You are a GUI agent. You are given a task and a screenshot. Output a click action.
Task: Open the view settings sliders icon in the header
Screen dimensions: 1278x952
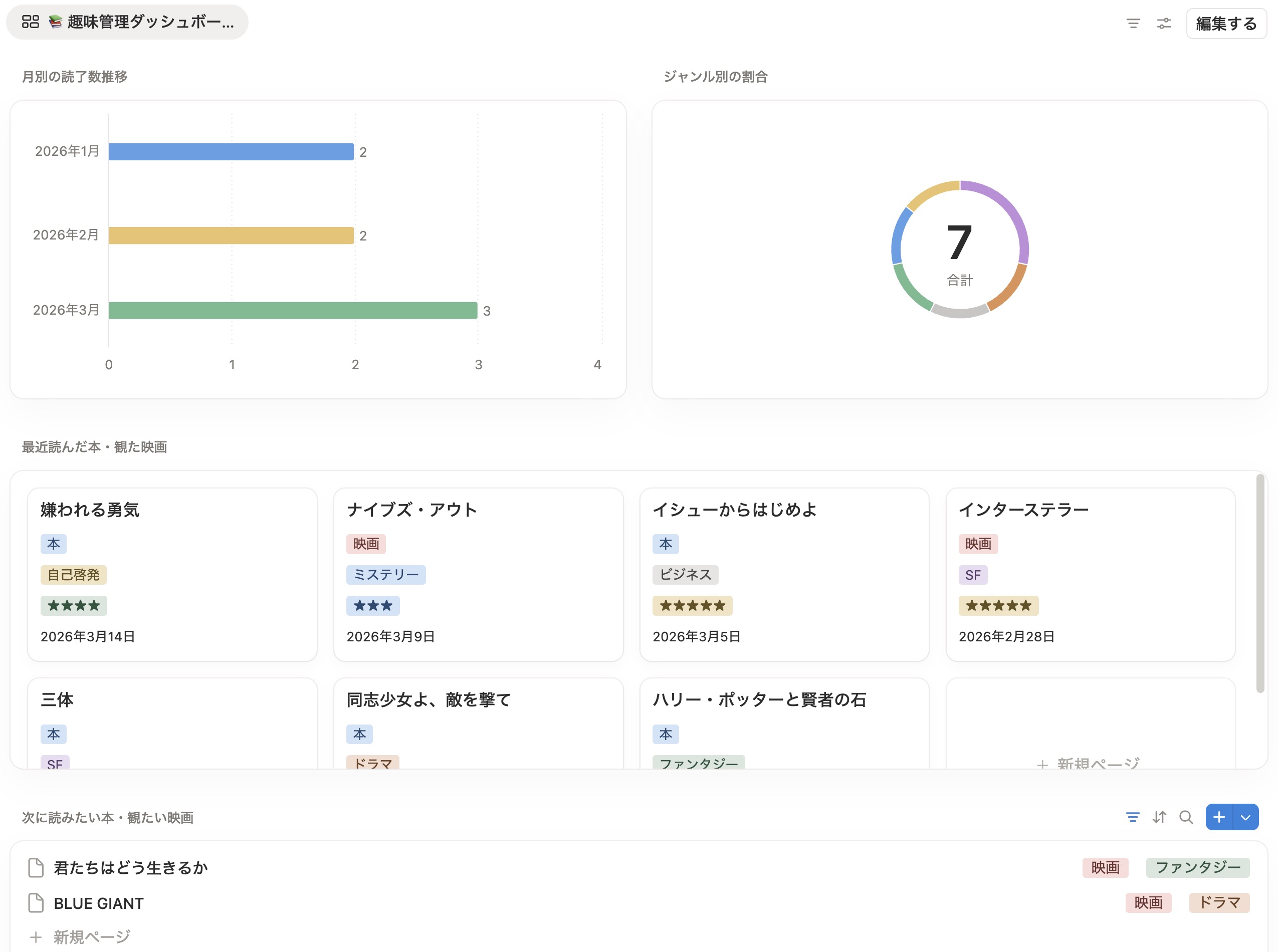coord(1164,24)
